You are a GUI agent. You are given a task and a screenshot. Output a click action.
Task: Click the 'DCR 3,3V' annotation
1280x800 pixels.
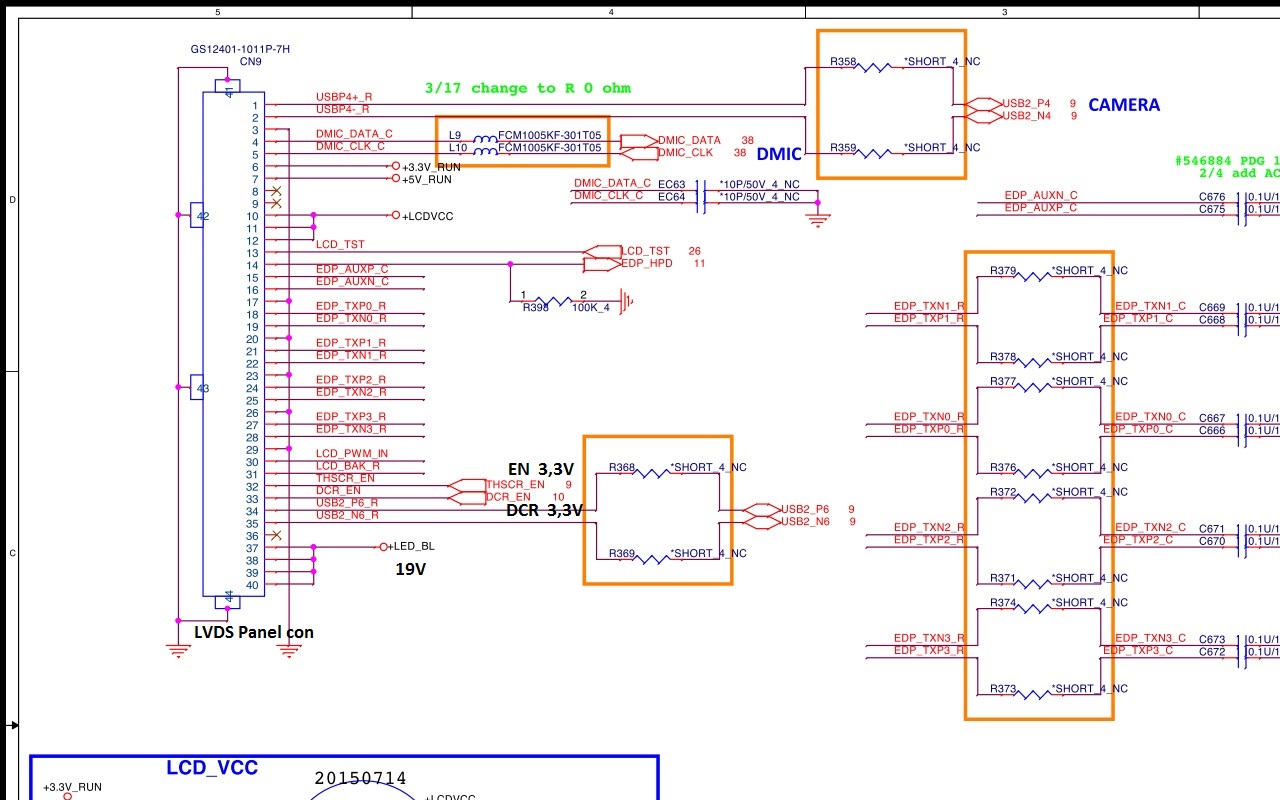pos(544,510)
